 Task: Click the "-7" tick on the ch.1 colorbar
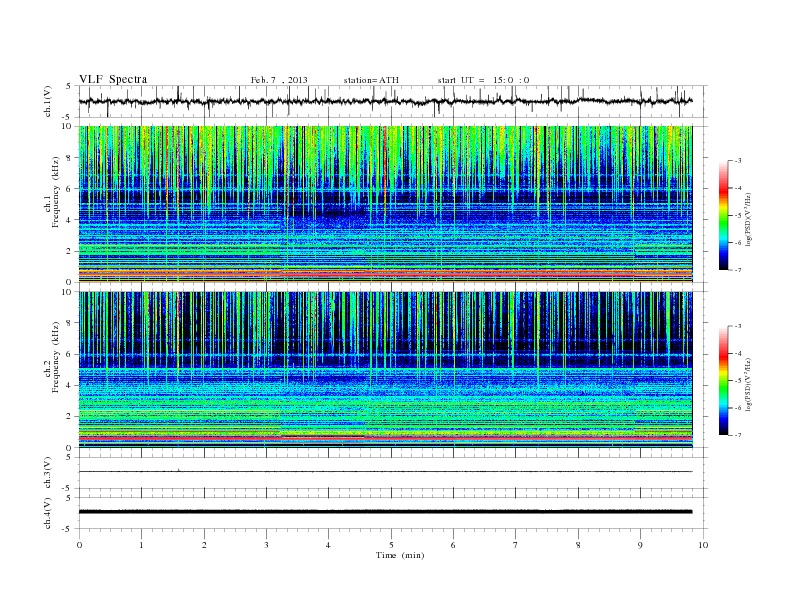(737, 270)
